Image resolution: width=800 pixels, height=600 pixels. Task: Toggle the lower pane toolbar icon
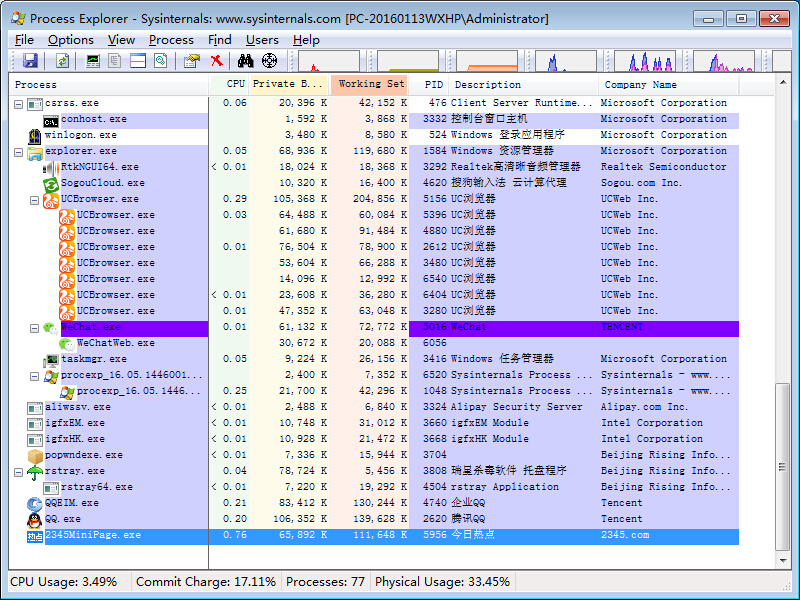[138, 61]
